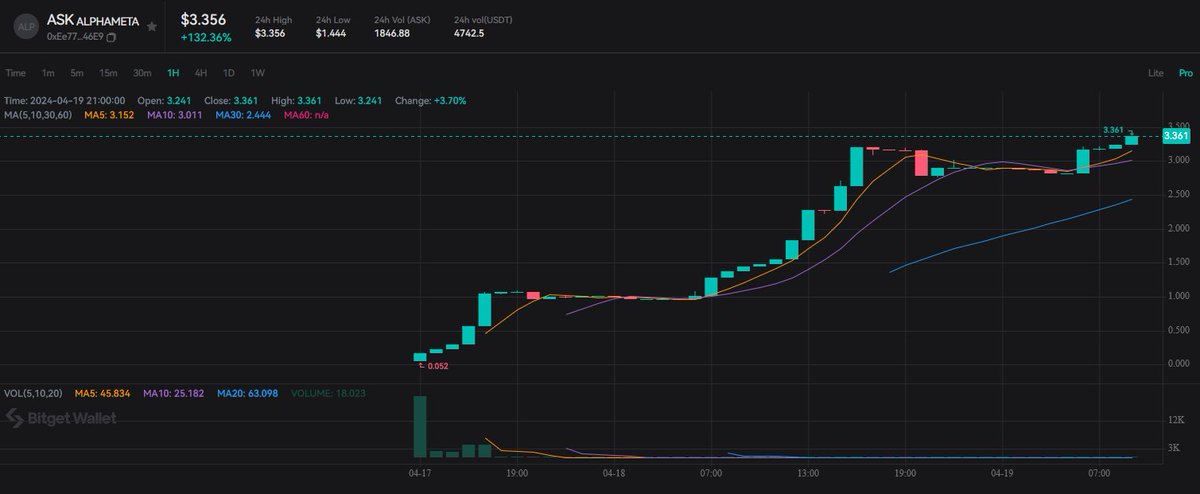The height and width of the screenshot is (494, 1200).
Task: Click the tall green volume bar at 04-17
Action: click(x=420, y=427)
